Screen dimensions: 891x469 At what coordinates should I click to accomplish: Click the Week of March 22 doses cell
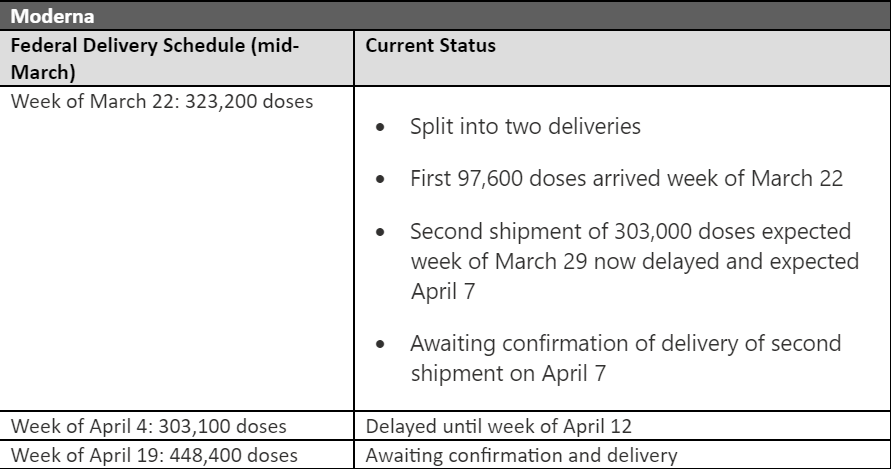[177, 248]
